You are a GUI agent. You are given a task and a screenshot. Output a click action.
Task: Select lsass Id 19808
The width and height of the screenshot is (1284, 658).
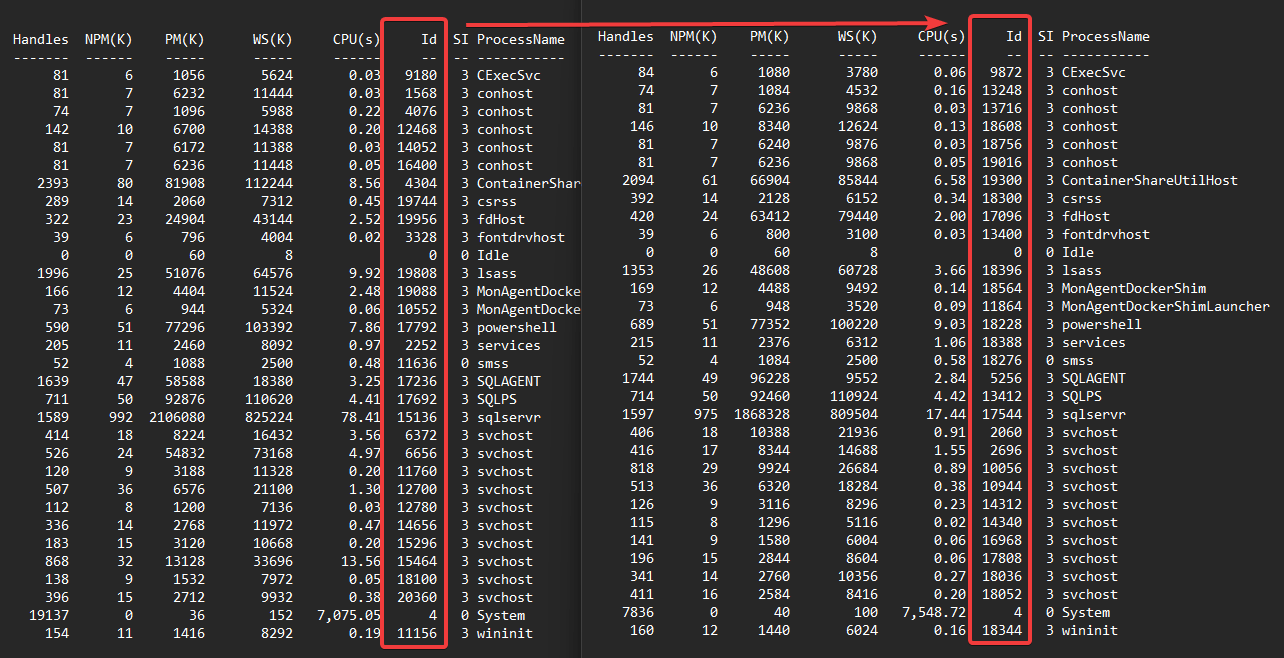click(416, 273)
